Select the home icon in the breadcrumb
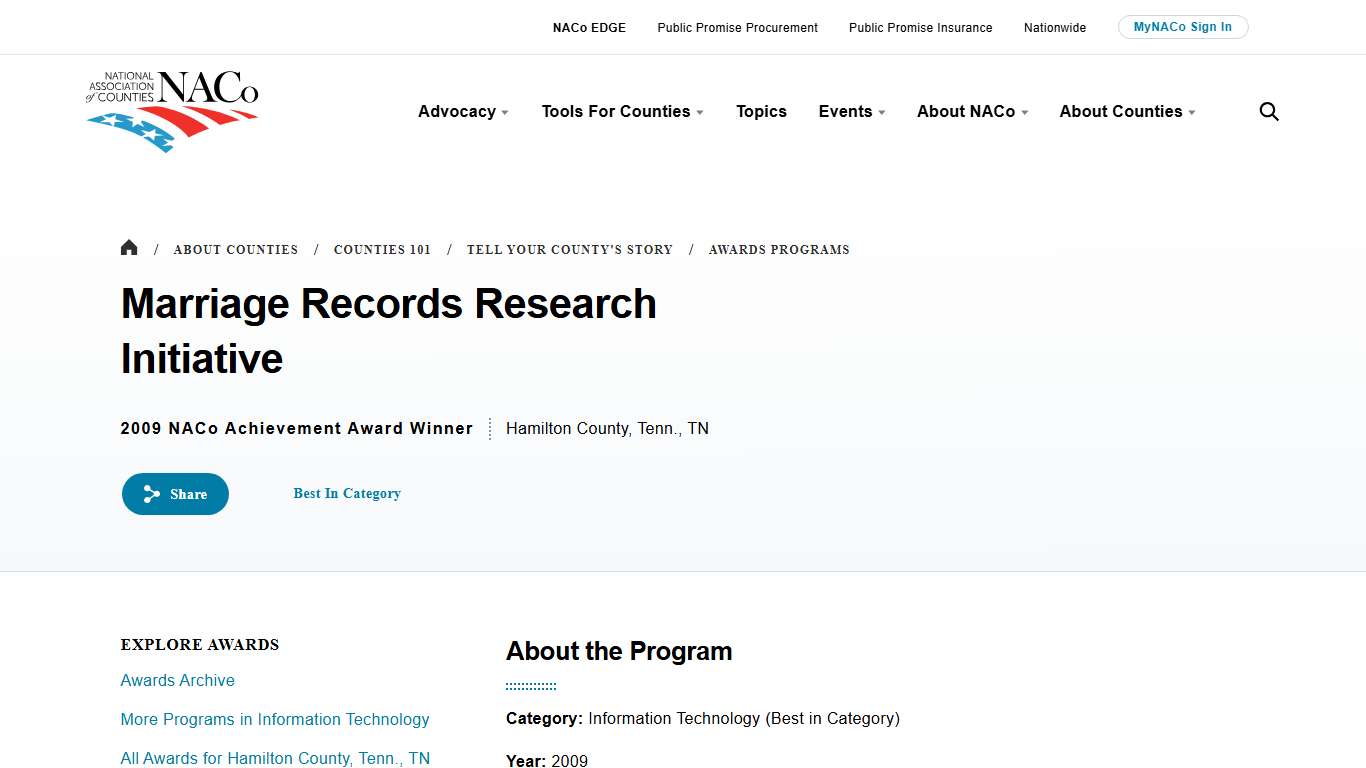 (129, 247)
